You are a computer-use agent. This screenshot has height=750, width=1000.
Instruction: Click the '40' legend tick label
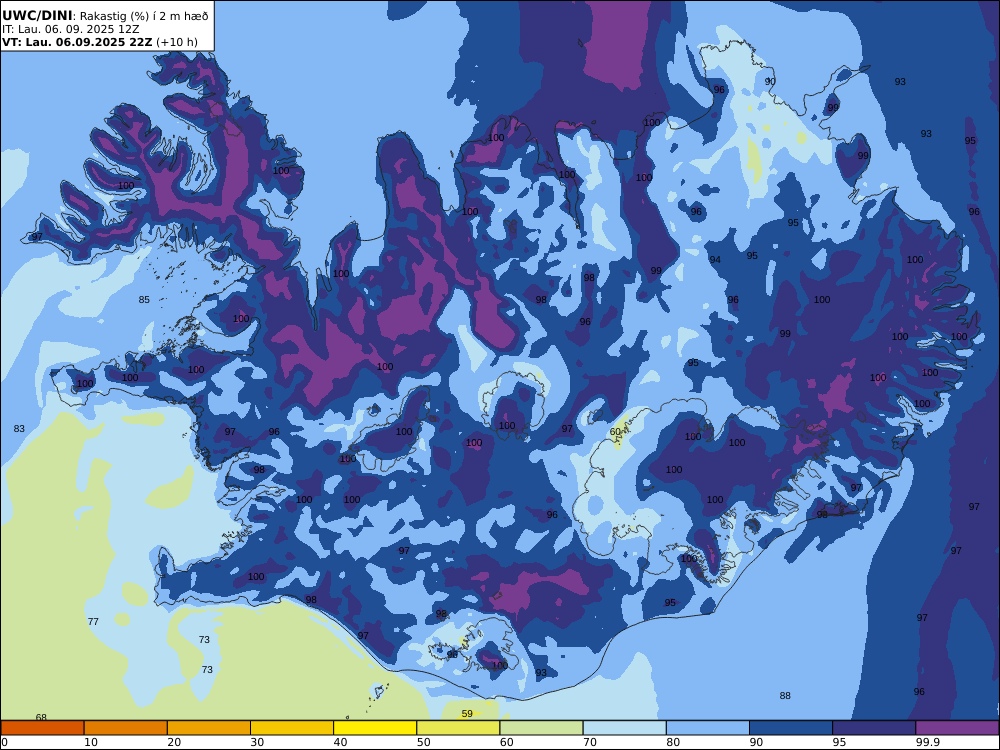pyautogui.click(x=341, y=742)
